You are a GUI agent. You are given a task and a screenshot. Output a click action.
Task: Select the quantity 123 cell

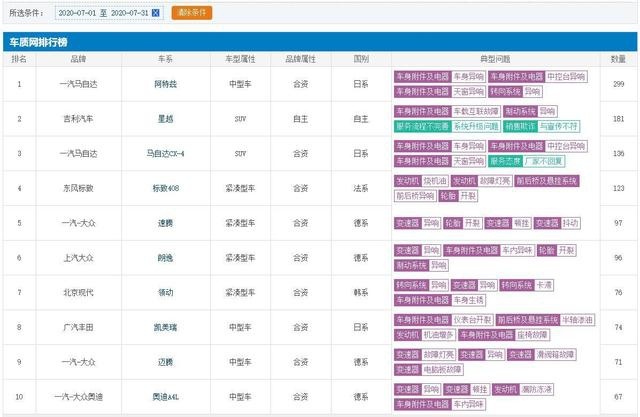click(x=618, y=188)
